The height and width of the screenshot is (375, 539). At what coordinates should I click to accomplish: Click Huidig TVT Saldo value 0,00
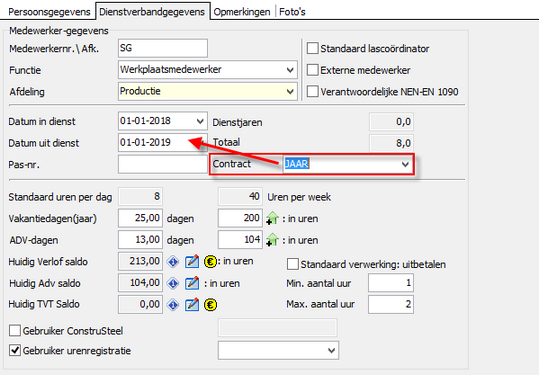tap(140, 304)
